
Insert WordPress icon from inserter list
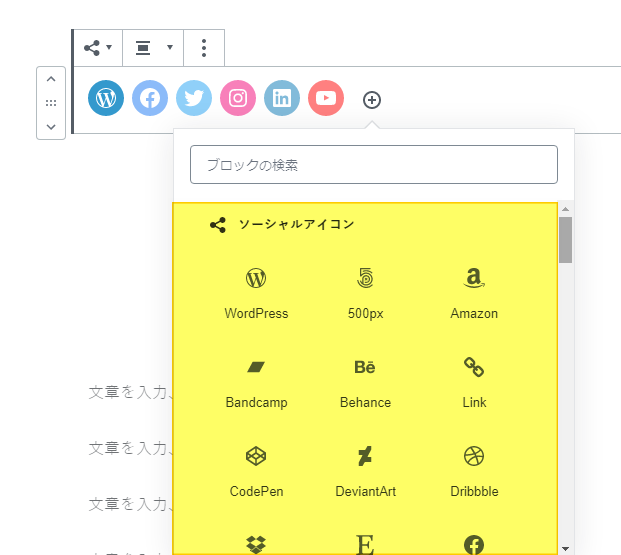click(x=256, y=294)
